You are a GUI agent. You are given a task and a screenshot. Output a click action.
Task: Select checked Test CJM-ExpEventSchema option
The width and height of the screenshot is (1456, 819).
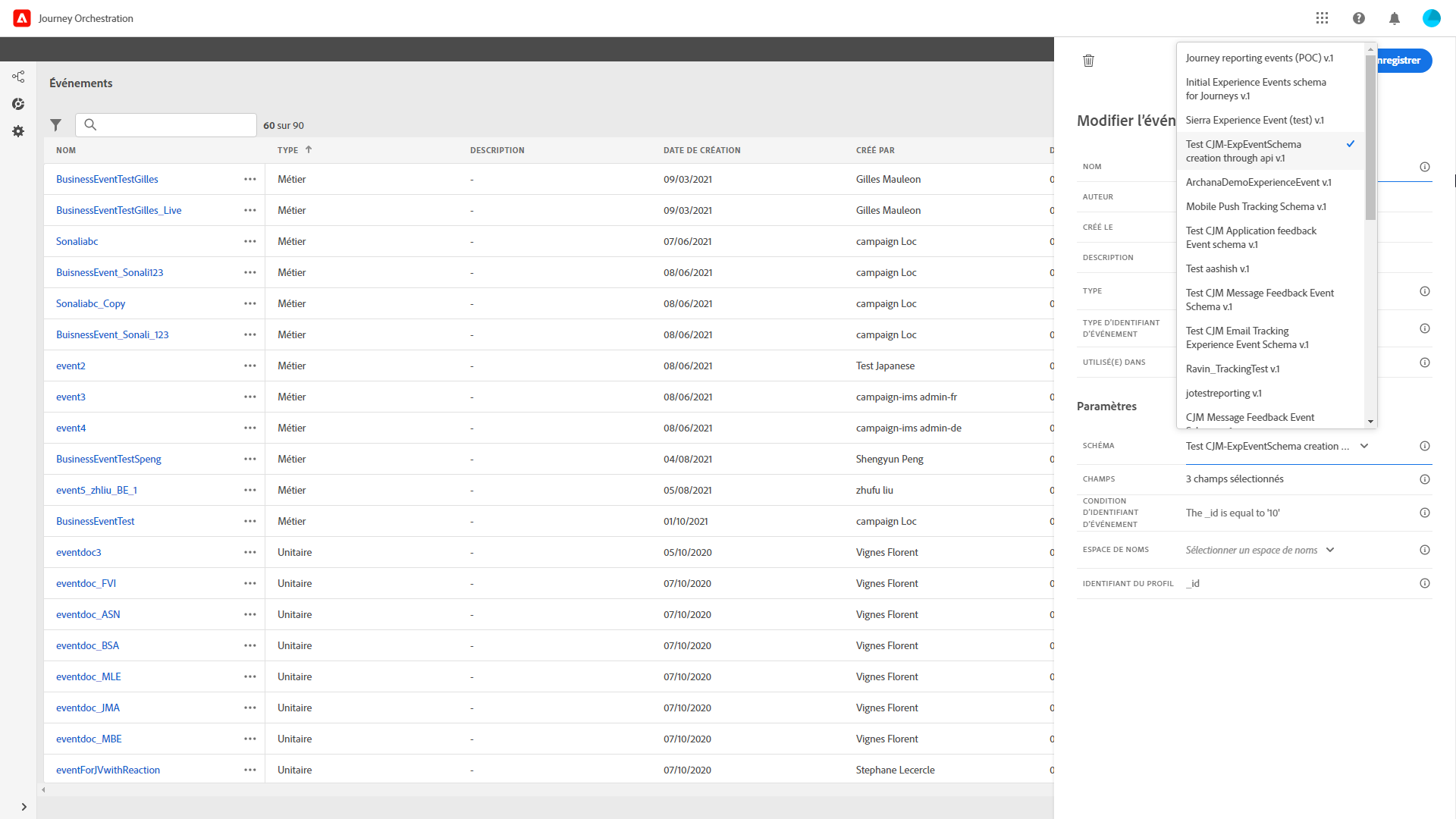1244,151
